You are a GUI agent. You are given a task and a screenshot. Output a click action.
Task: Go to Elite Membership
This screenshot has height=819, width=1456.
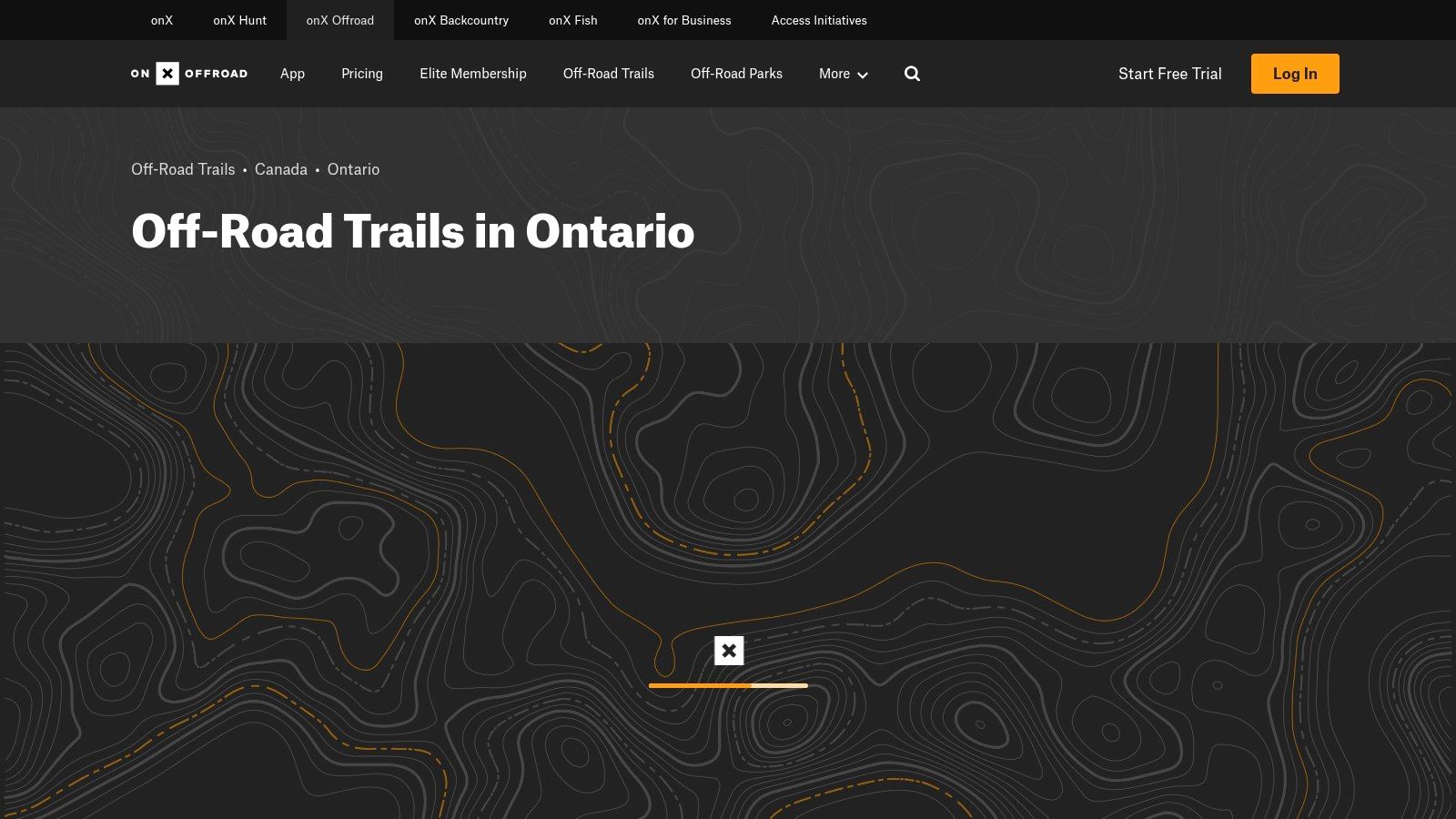472,74
